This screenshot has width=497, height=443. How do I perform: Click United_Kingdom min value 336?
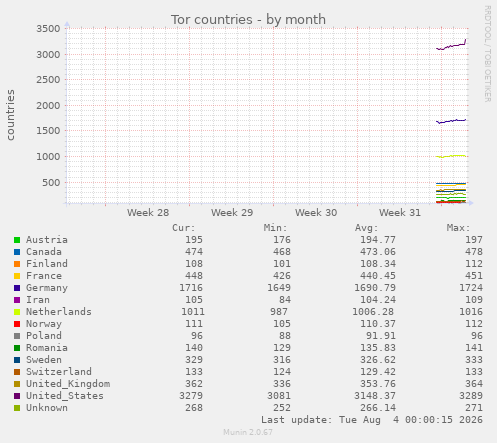[282, 384]
